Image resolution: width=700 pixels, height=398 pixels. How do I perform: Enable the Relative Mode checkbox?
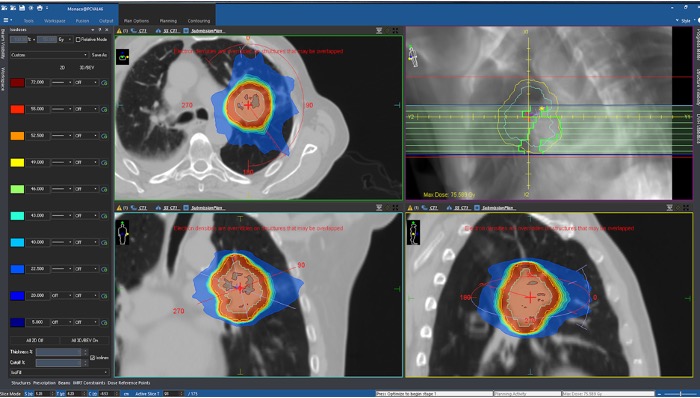coord(78,39)
